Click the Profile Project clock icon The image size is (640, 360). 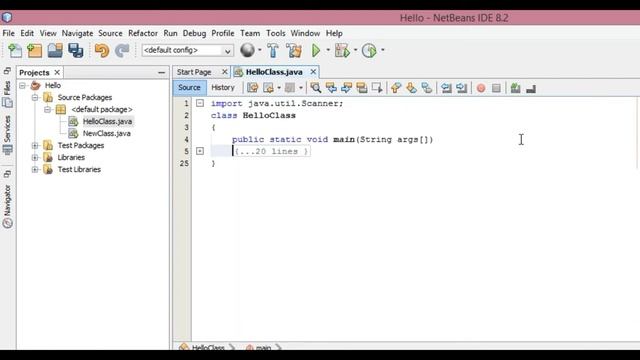coord(369,51)
